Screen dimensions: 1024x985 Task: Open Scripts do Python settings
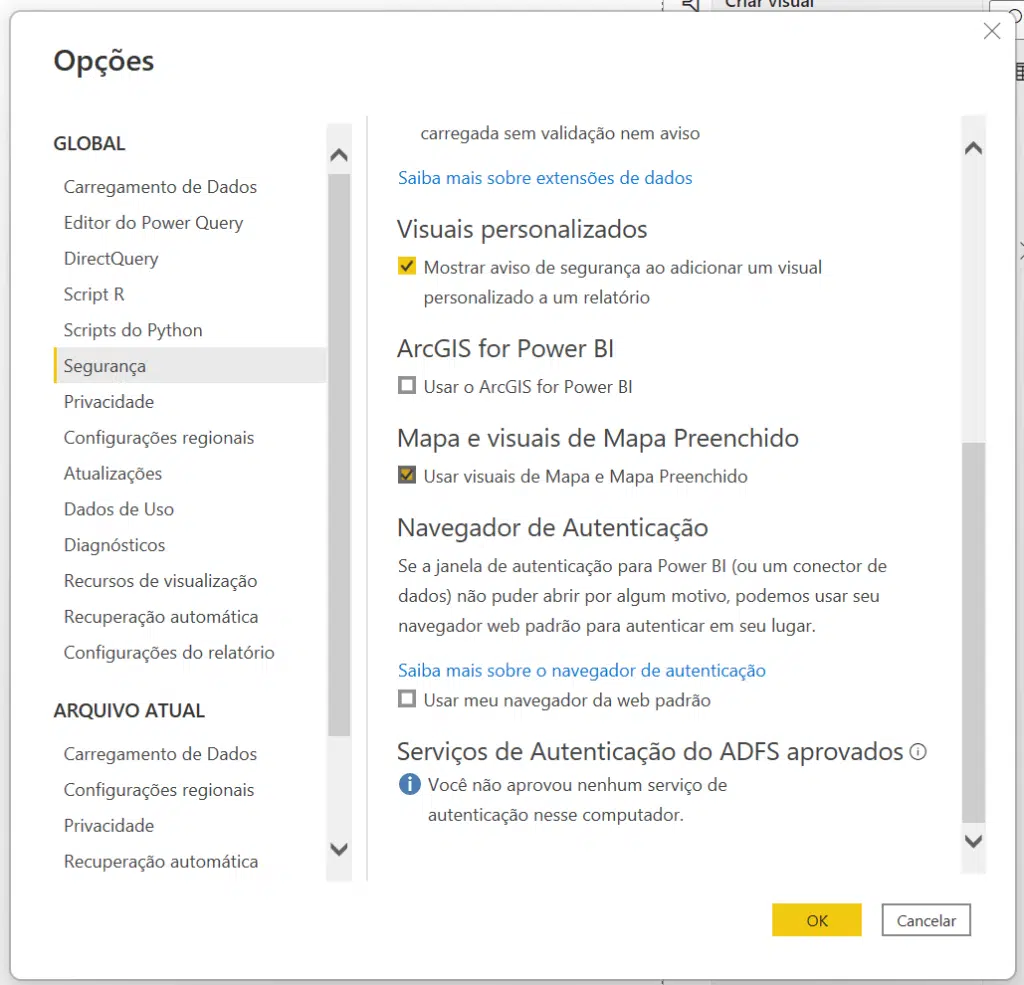coord(133,329)
